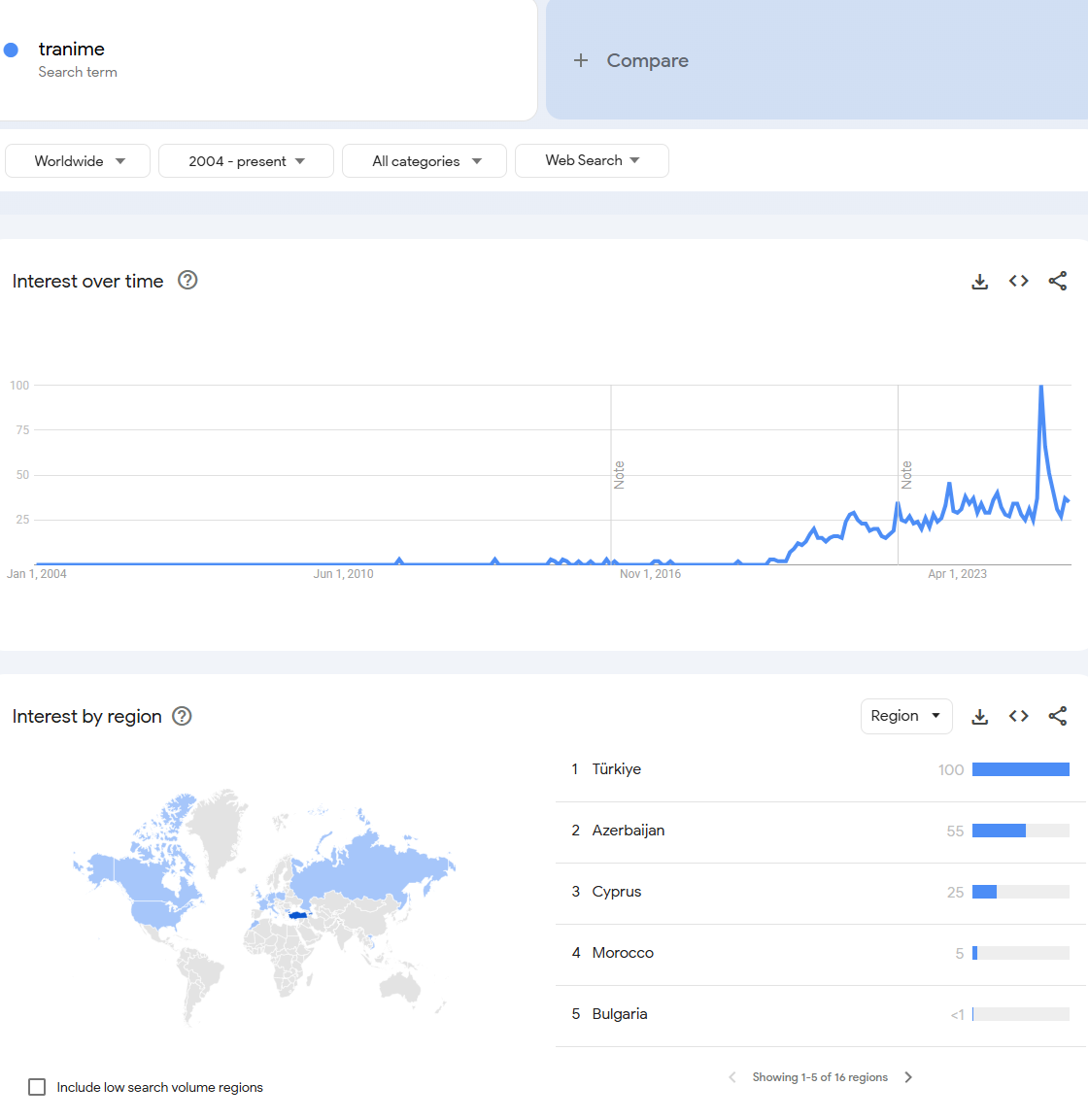Select Bulgaria in the region list

coord(820,1016)
